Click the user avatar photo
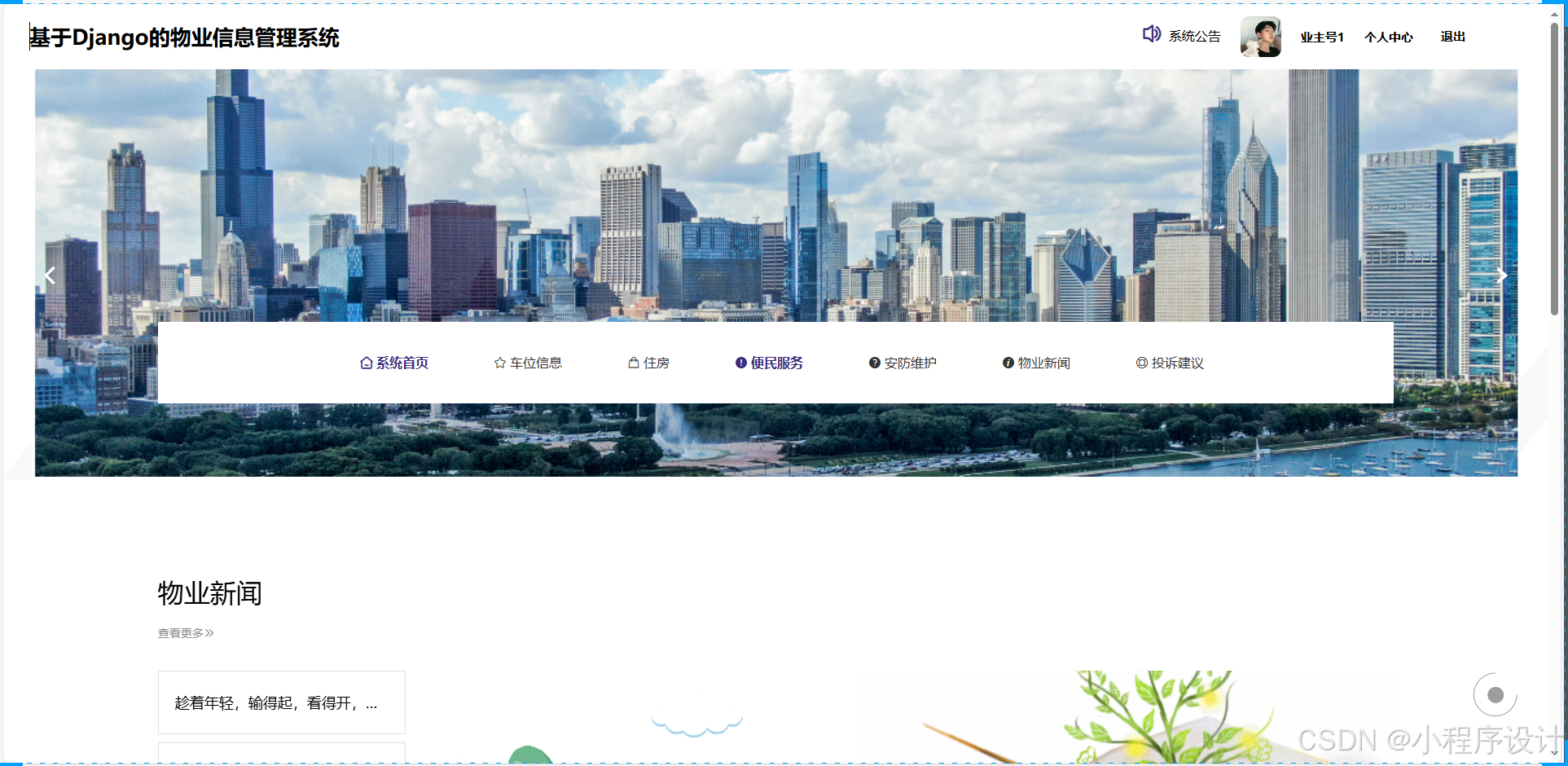The height and width of the screenshot is (766, 1568). [1260, 37]
